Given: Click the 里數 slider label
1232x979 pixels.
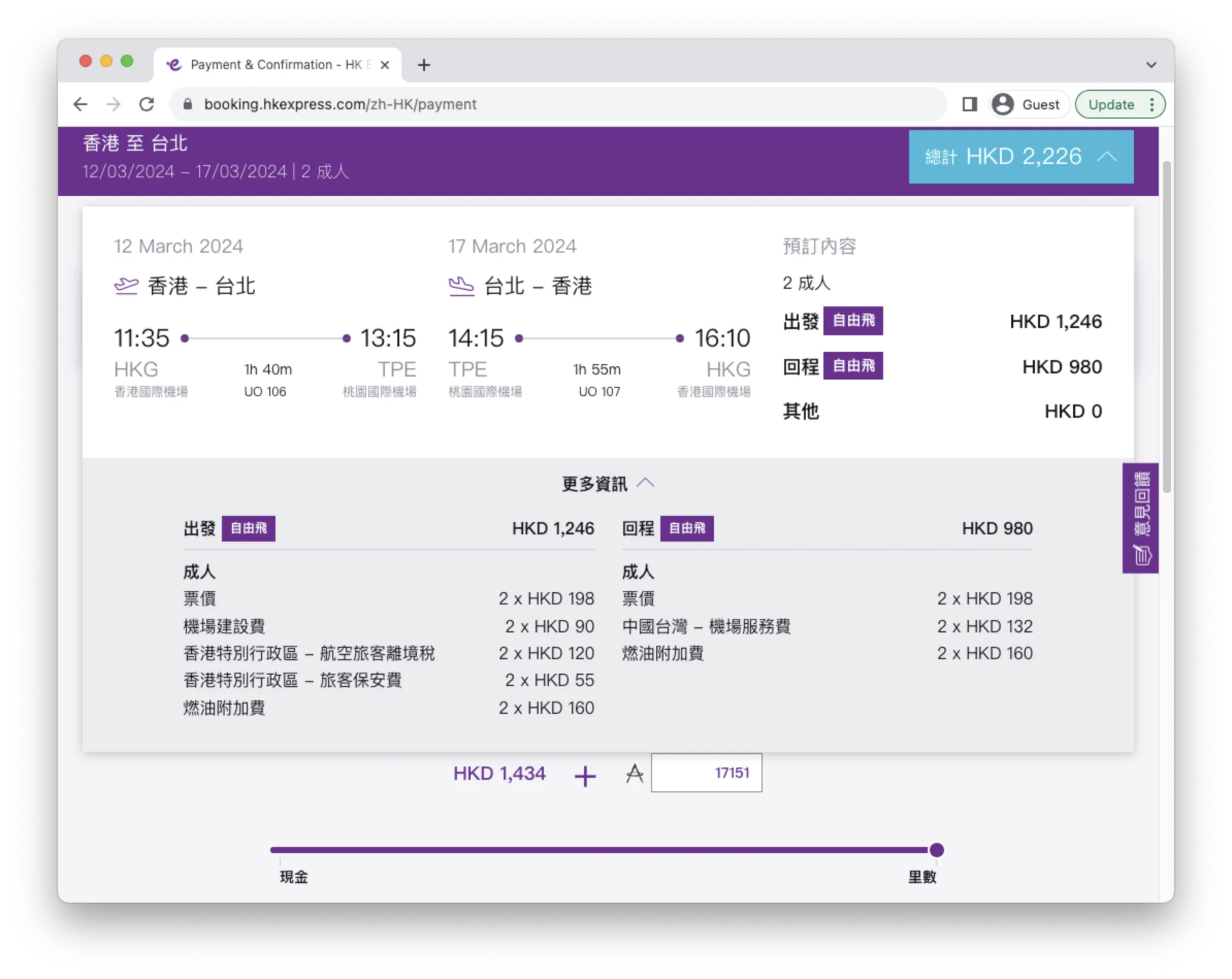Looking at the screenshot, I should point(922,877).
